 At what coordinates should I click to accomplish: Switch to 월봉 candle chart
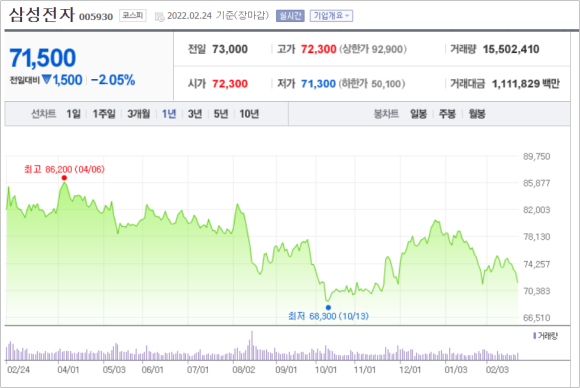[x=477, y=114]
